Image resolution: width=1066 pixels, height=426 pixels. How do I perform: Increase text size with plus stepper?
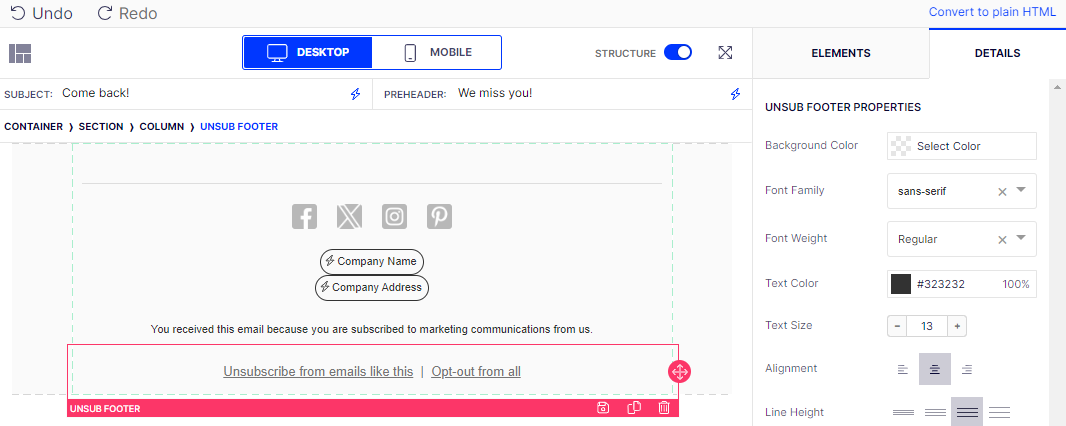(957, 326)
